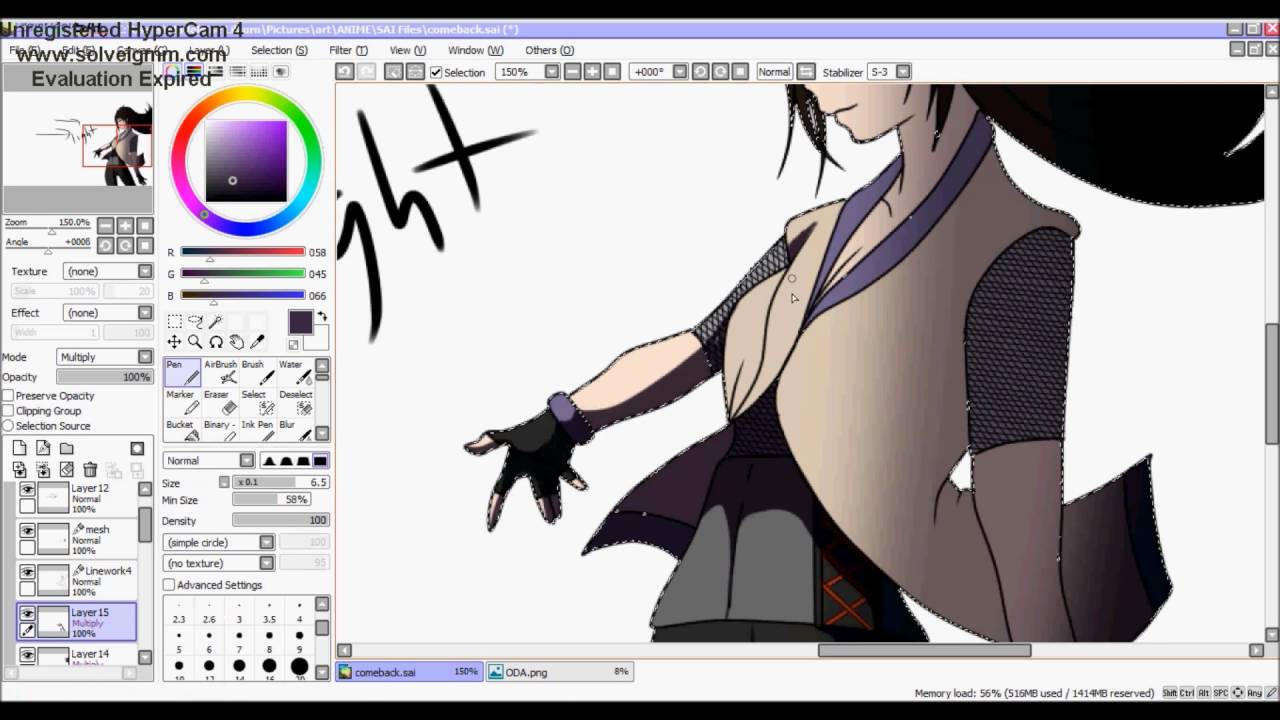This screenshot has height=720, width=1280.
Task: Select the rotate view tool
Action: click(216, 342)
